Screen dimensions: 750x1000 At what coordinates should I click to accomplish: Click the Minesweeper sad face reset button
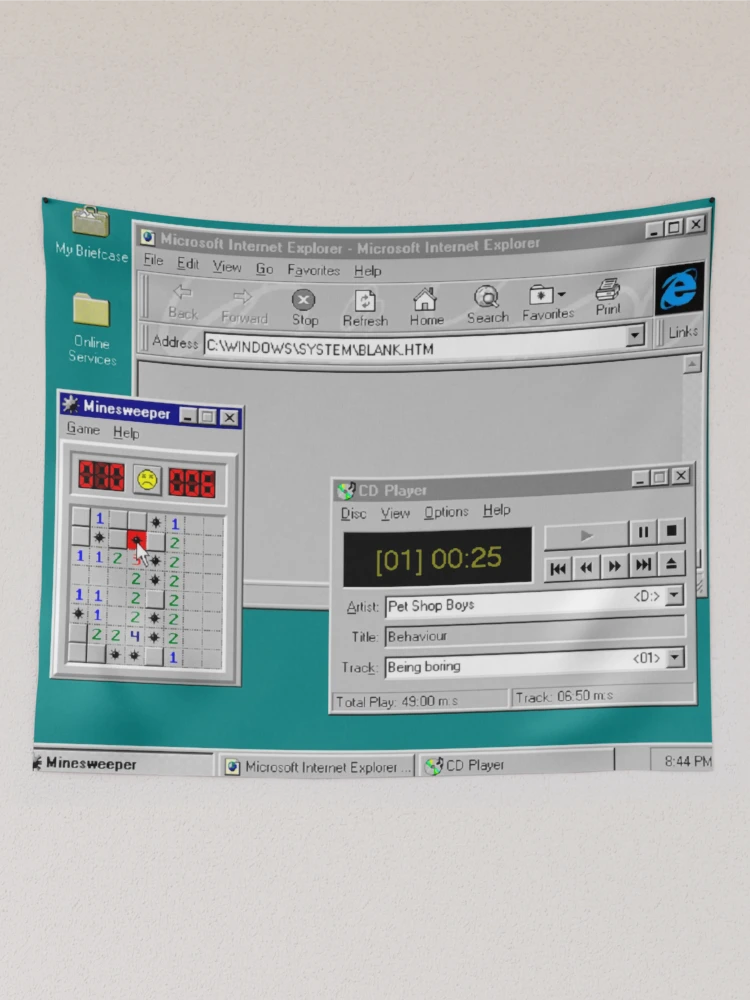point(147,480)
